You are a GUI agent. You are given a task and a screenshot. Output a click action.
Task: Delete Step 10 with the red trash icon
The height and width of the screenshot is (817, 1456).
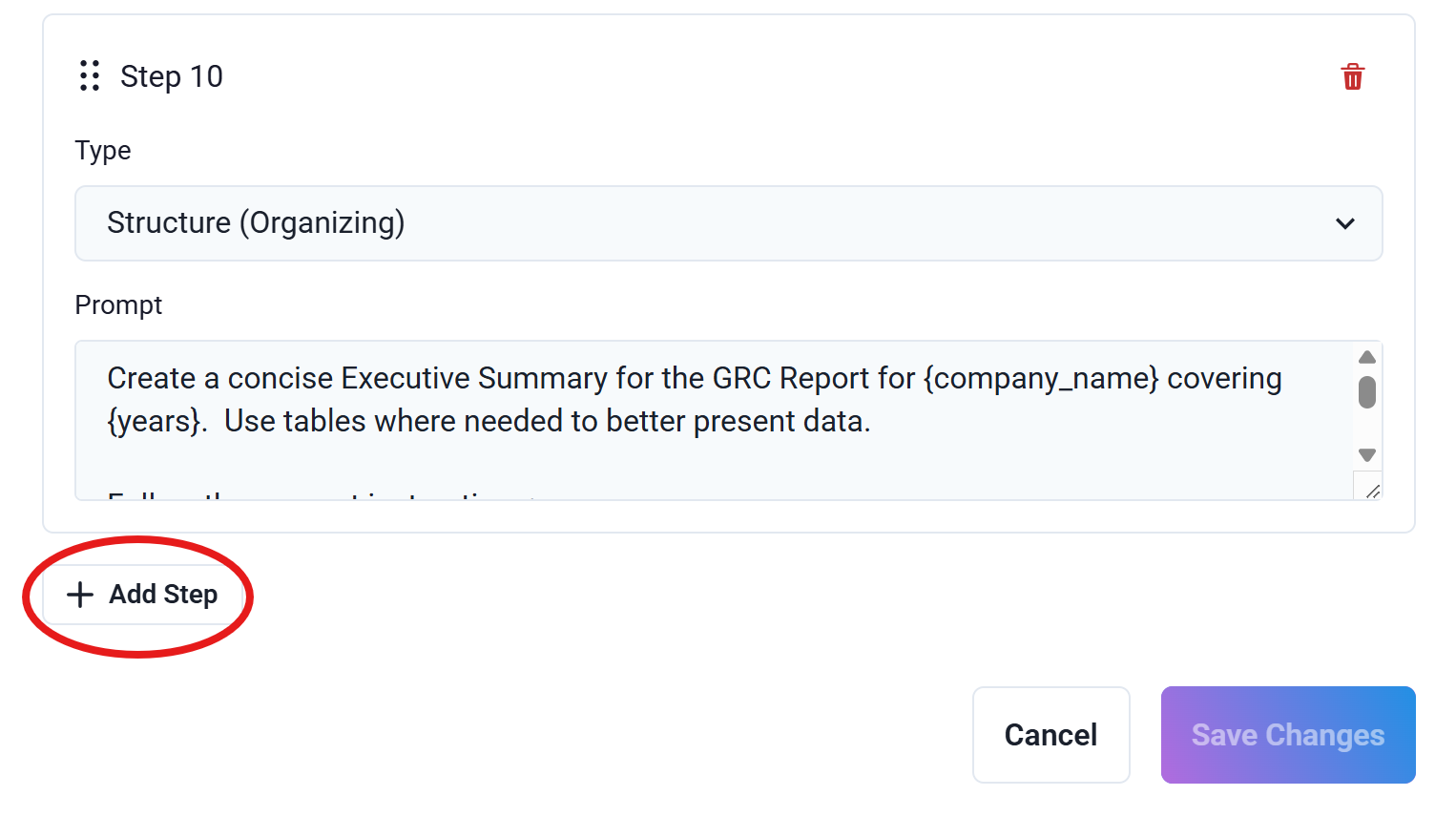click(x=1352, y=76)
